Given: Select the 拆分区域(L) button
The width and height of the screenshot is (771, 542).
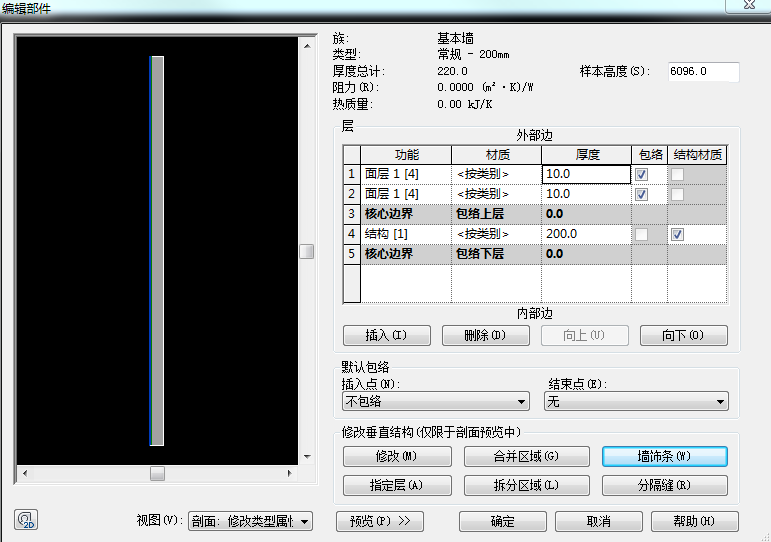Looking at the screenshot, I should click(x=525, y=486).
